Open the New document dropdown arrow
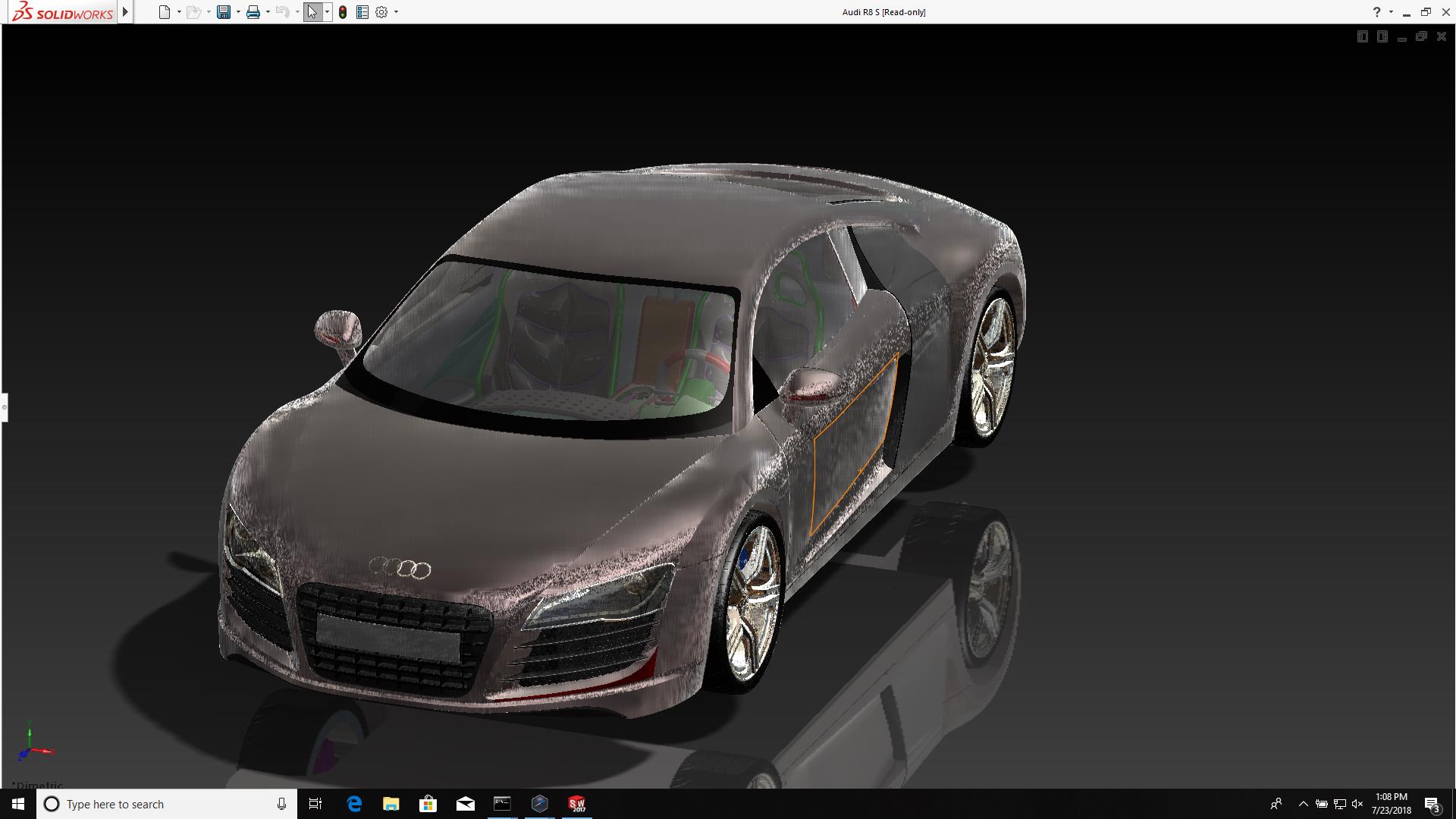The image size is (1456, 819). tap(179, 12)
